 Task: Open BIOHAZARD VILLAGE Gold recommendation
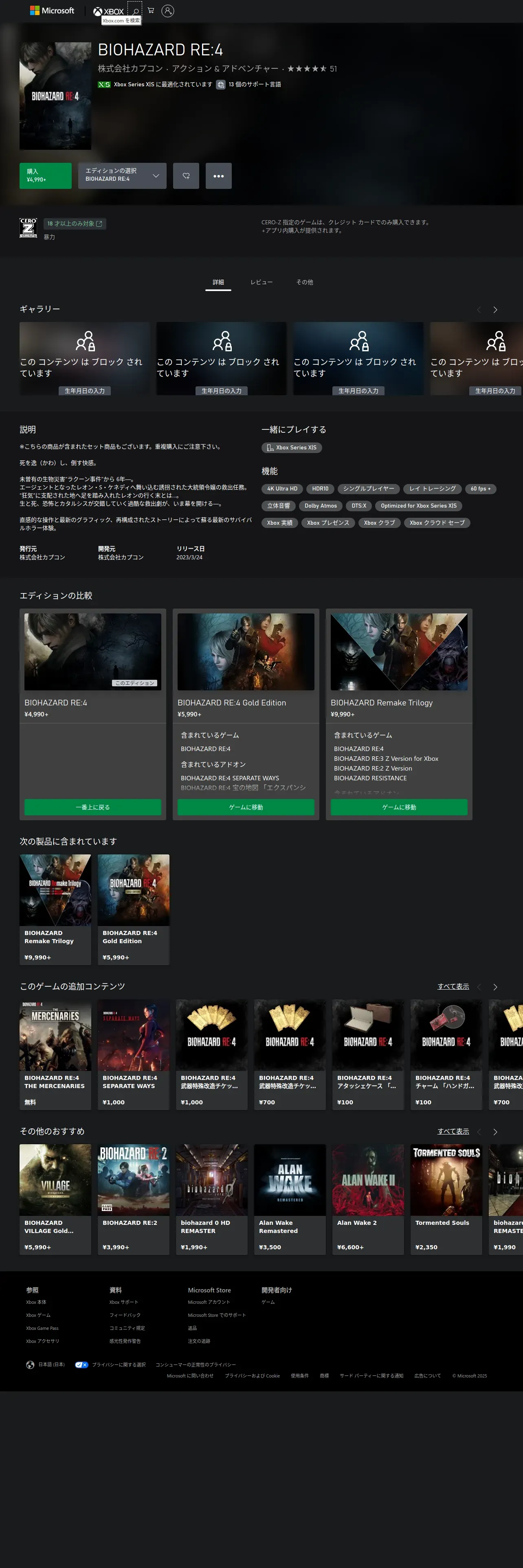tap(55, 1199)
